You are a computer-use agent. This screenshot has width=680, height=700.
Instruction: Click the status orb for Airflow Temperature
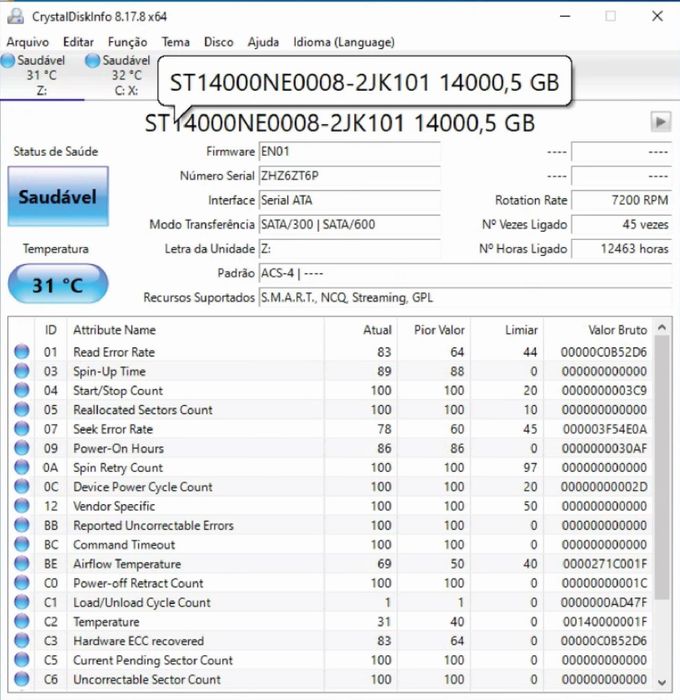[x=21, y=563]
